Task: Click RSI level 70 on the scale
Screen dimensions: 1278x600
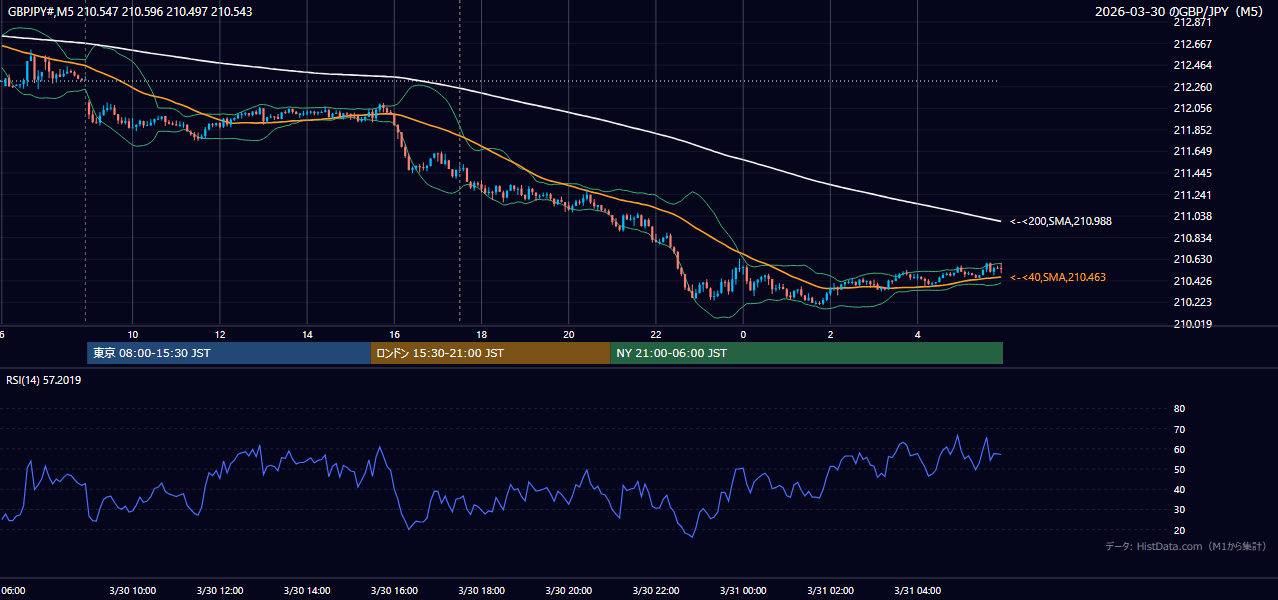Action: (x=1179, y=429)
